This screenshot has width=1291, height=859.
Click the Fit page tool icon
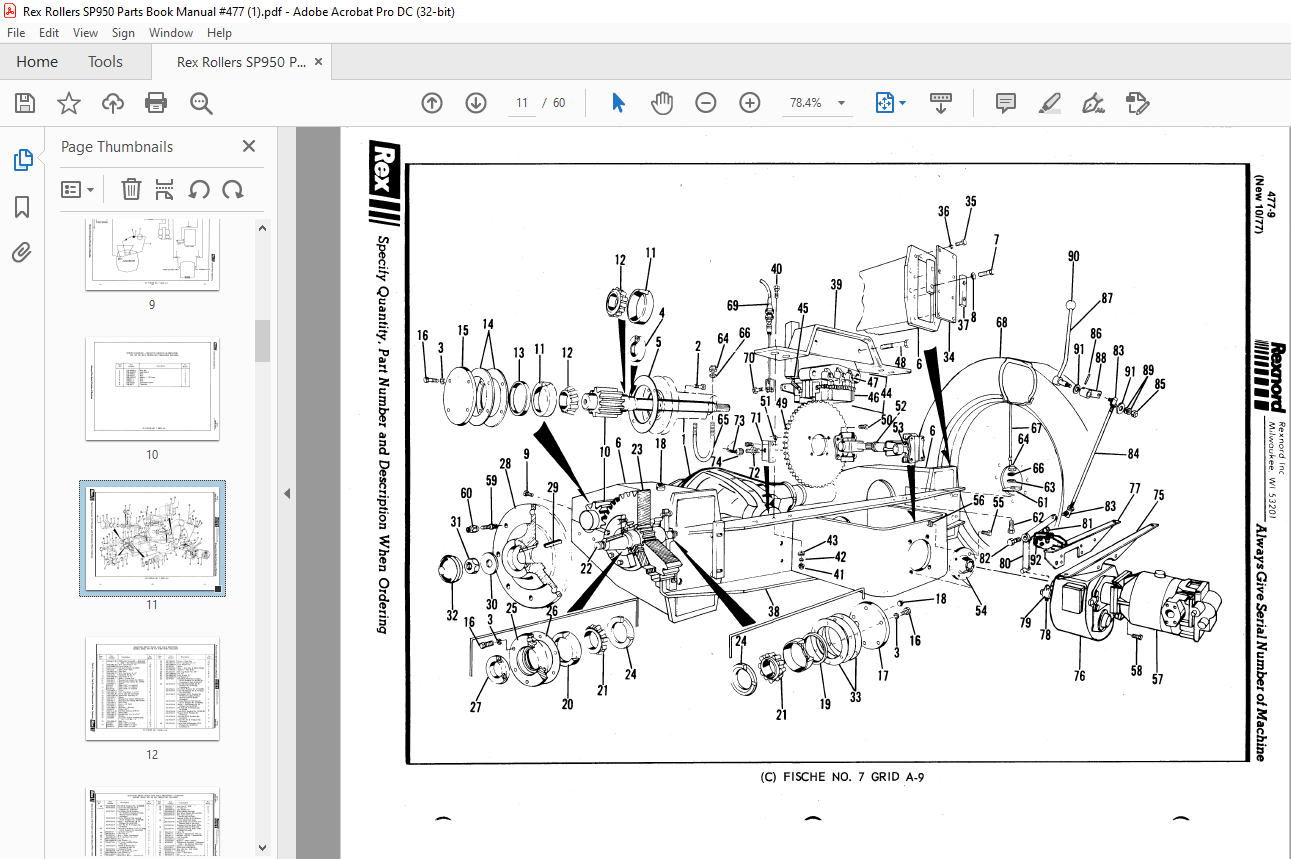tap(884, 103)
